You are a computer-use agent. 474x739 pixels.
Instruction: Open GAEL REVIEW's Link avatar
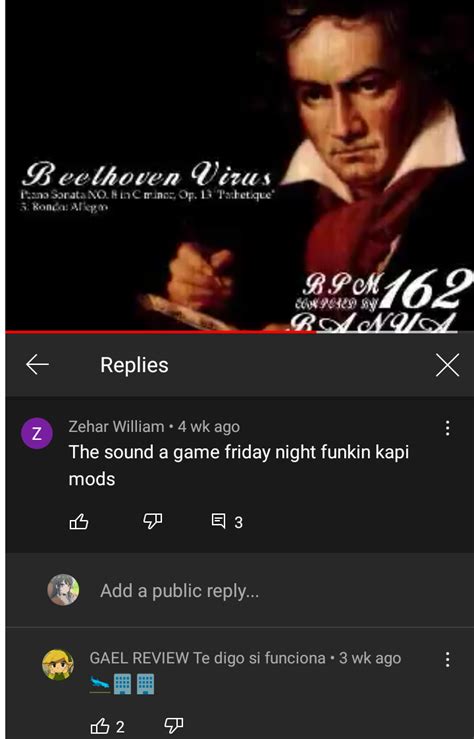click(x=58, y=665)
